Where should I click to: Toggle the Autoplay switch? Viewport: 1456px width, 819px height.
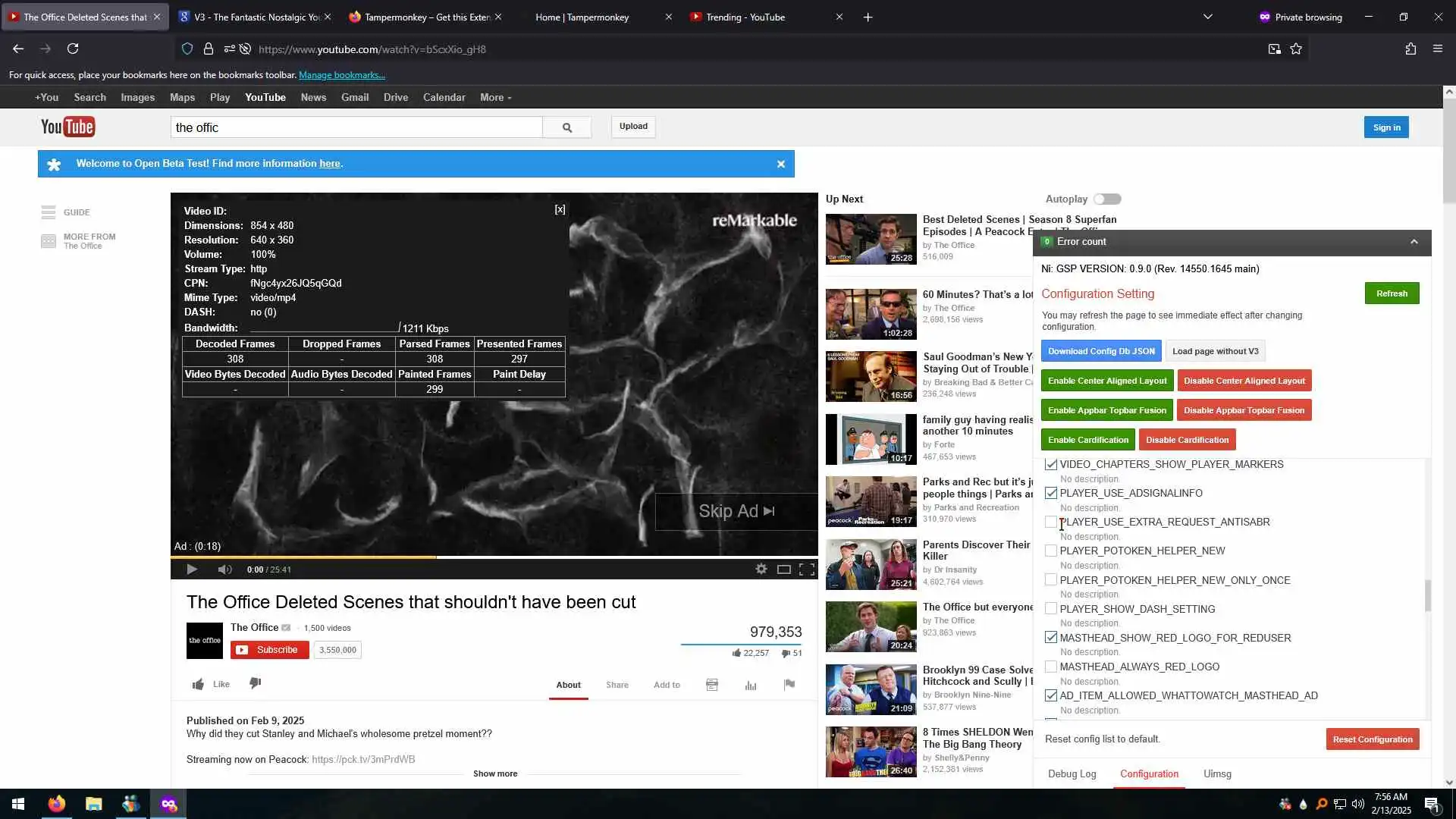coord(1107,199)
